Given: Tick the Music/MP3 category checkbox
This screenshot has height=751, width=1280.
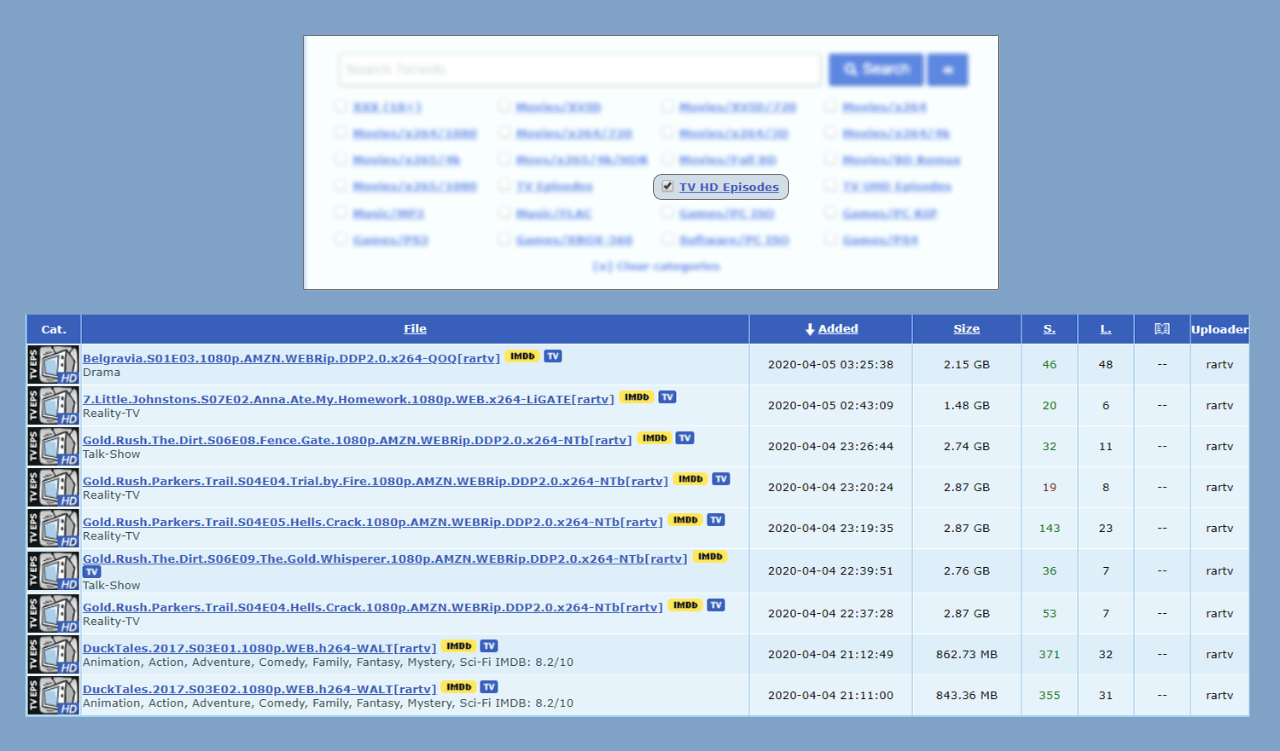Looking at the screenshot, I should click(341, 212).
